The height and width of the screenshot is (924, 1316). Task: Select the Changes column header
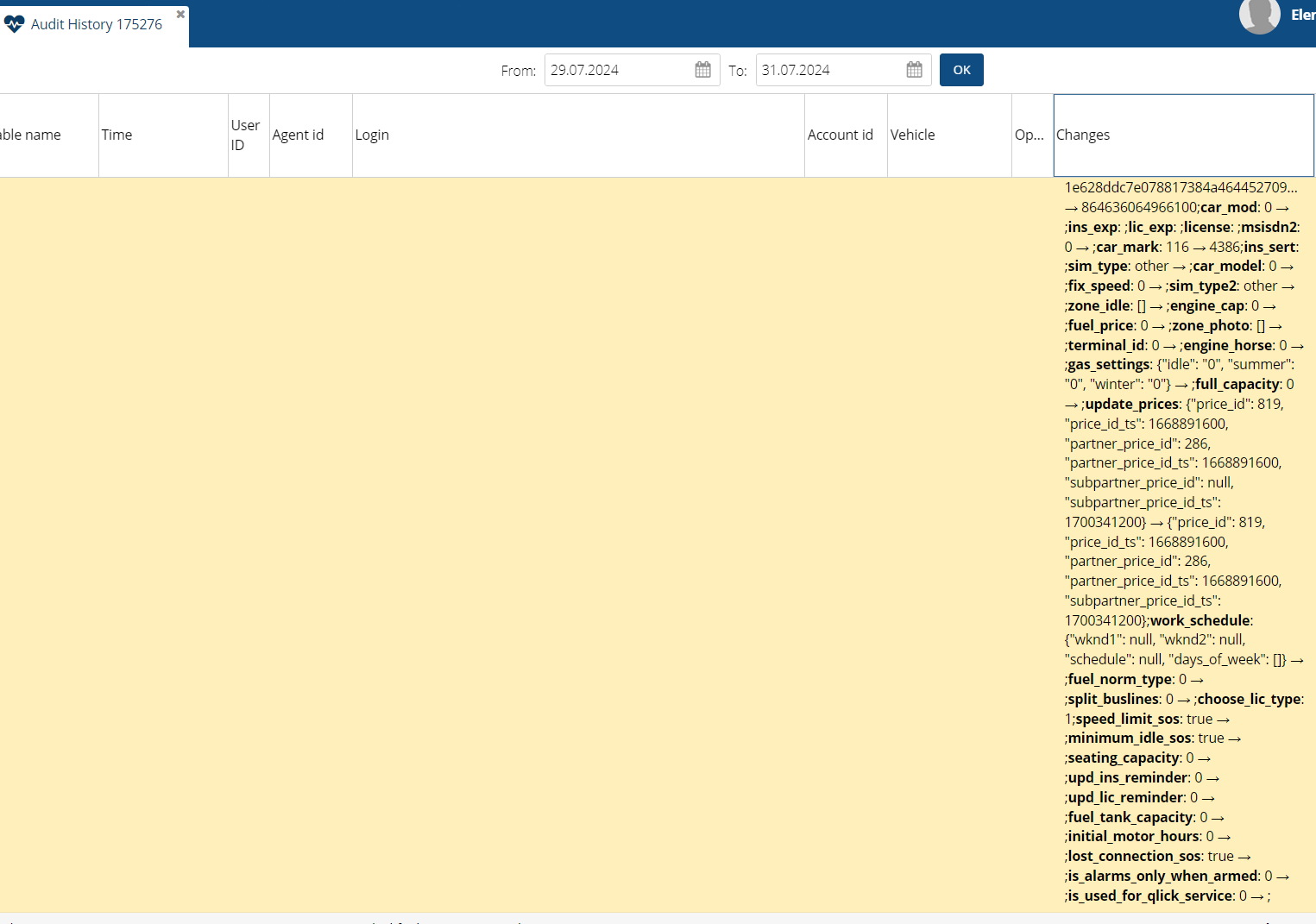(x=1083, y=135)
